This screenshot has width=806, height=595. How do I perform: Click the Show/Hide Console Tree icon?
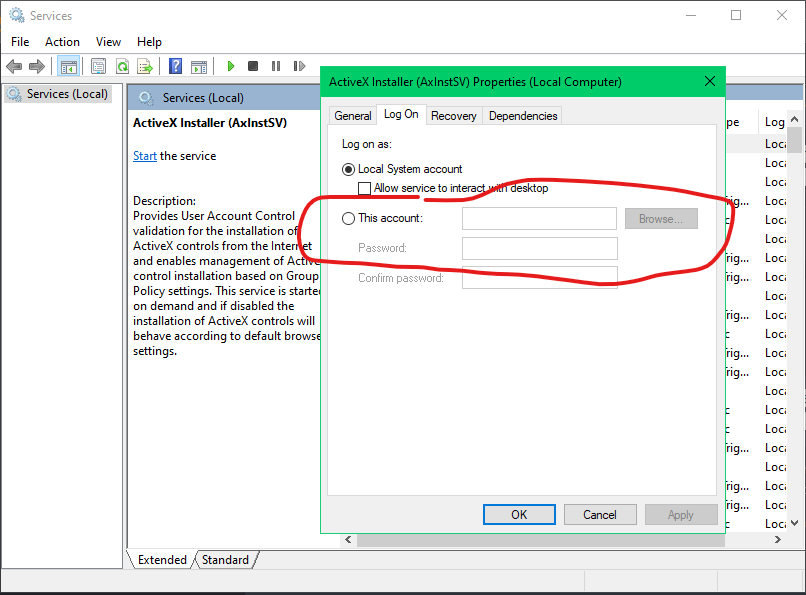[69, 67]
